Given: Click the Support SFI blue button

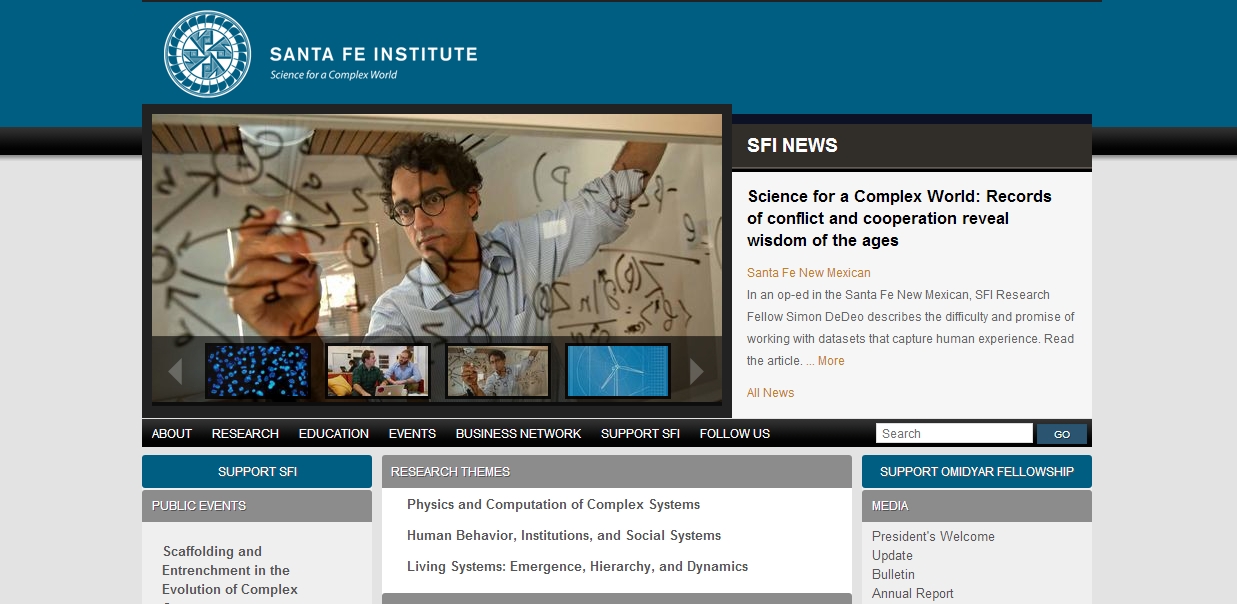Looking at the screenshot, I should (x=257, y=472).
